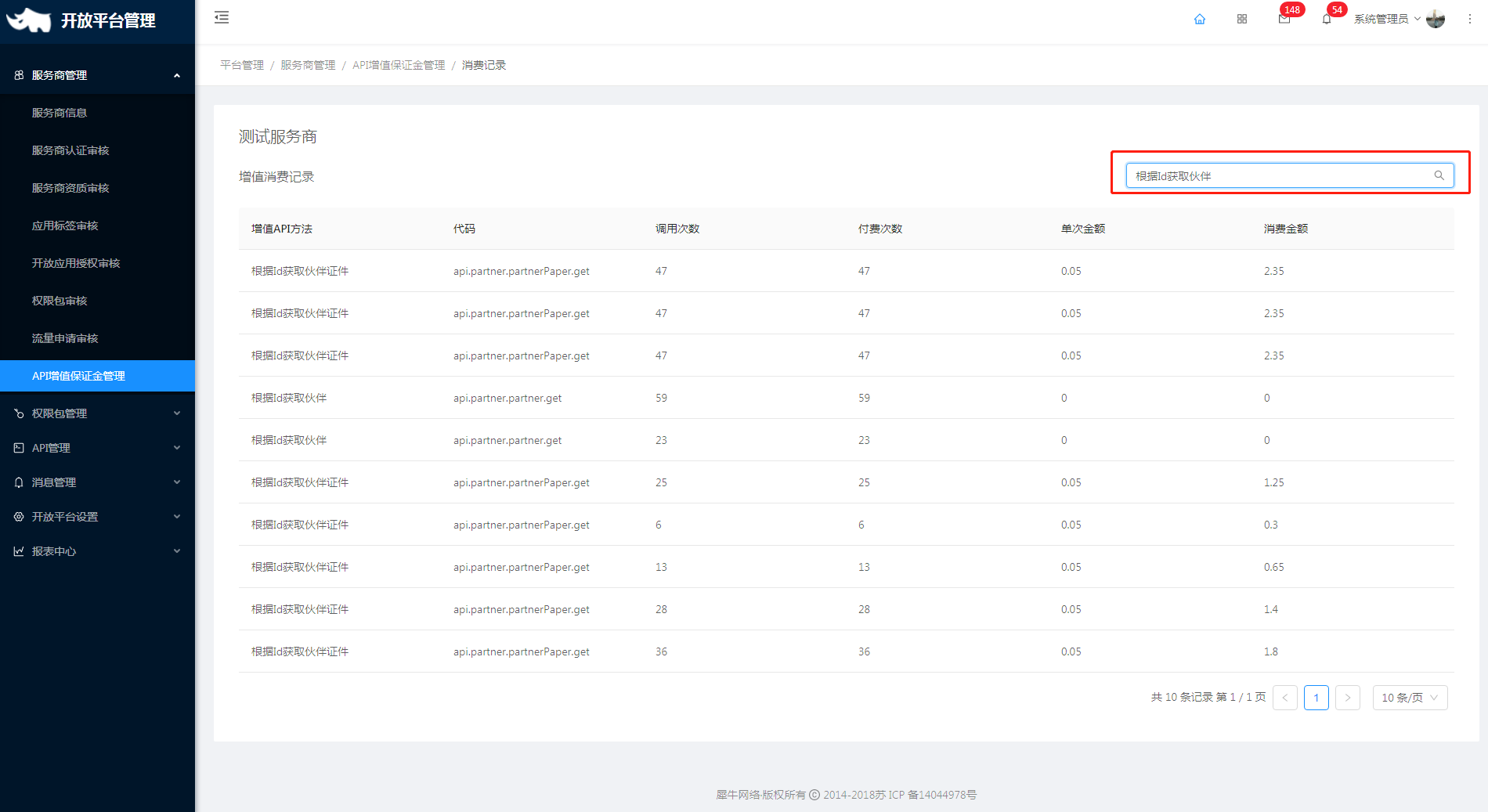Click 共 10 条记录 第 1 / 1 页 text
The height and width of the screenshot is (812, 1488).
point(1208,697)
